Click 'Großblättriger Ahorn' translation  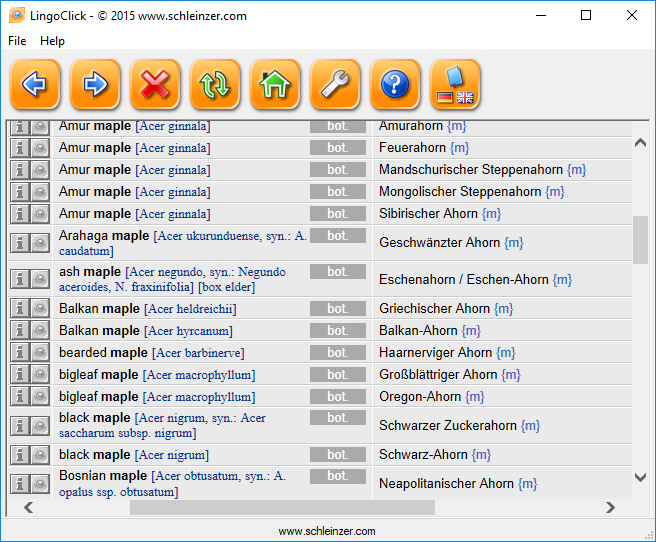[x=438, y=374]
